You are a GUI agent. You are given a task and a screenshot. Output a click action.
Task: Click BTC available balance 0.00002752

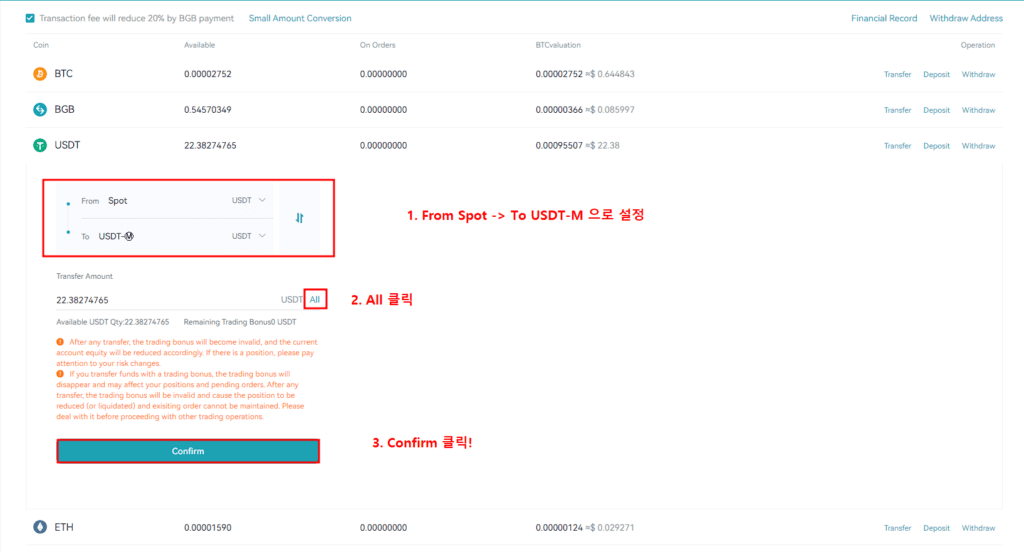[x=208, y=74]
